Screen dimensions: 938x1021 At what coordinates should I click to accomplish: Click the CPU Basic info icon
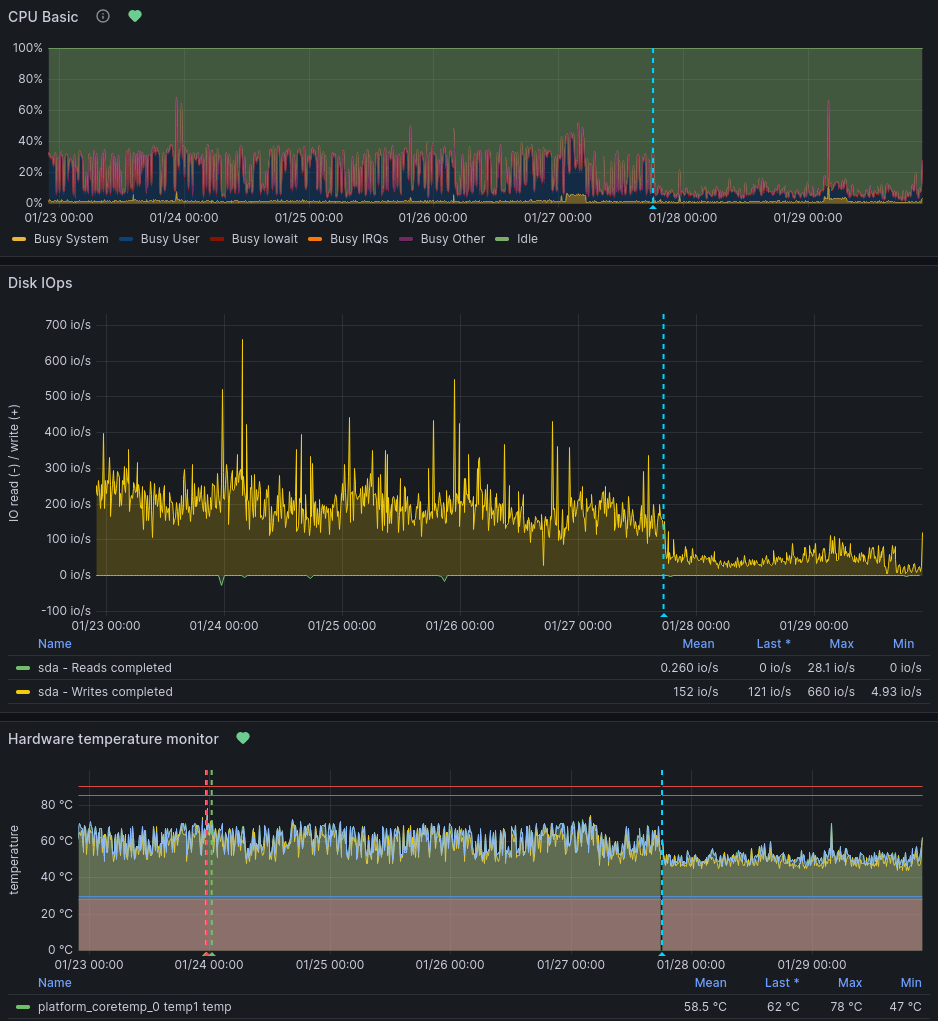coord(103,16)
